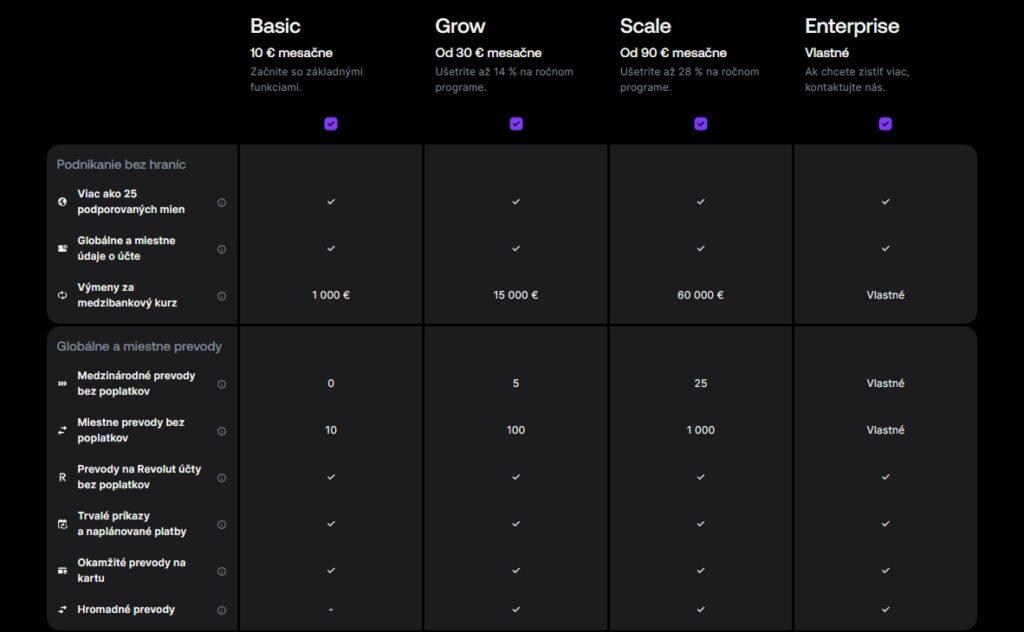The image size is (1024, 632).
Task: Click info icon for 'Globálne a miestne údaje o účte'
Action: (x=222, y=249)
